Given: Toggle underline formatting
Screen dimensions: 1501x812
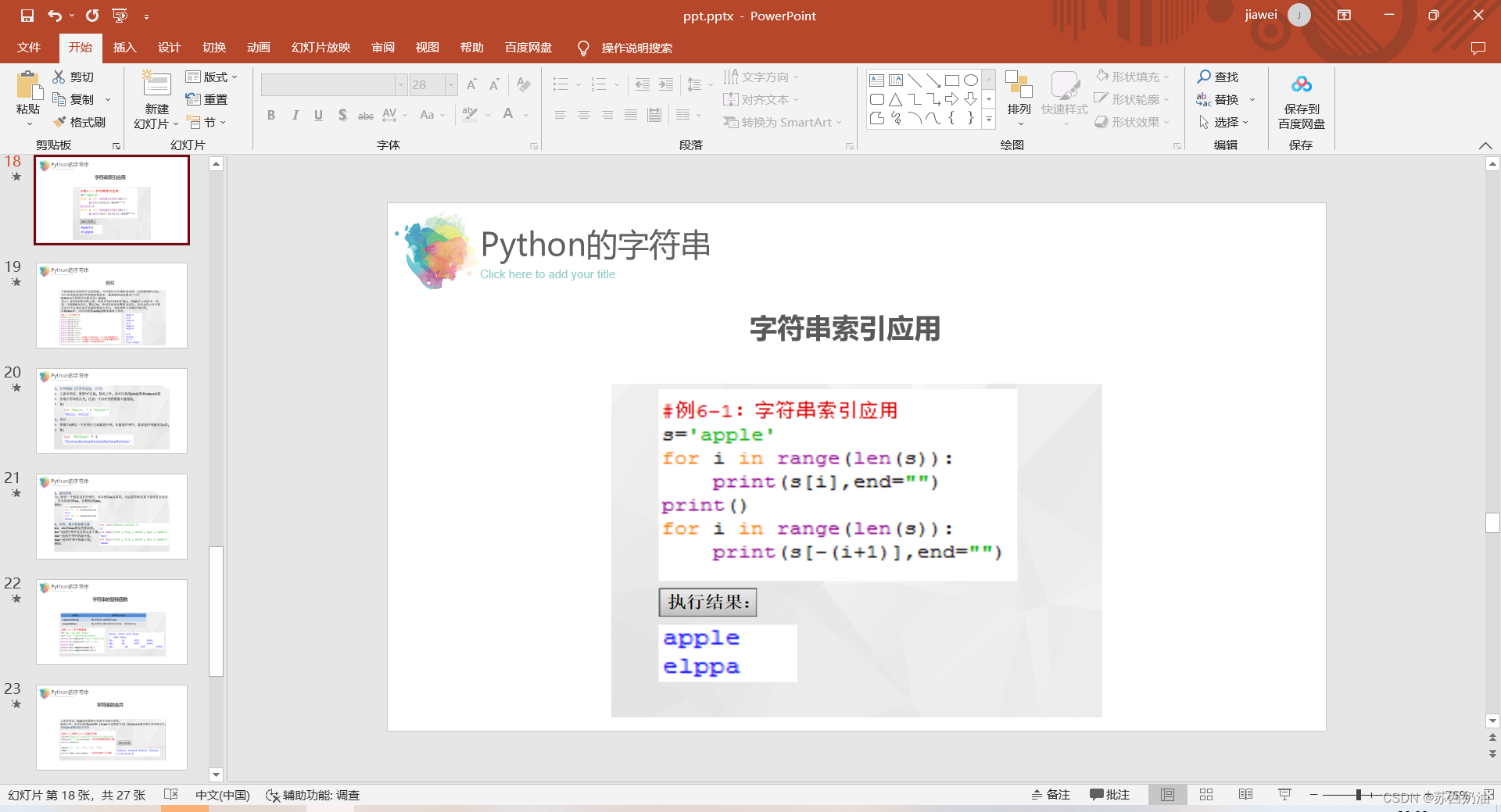Looking at the screenshot, I should point(318,115).
